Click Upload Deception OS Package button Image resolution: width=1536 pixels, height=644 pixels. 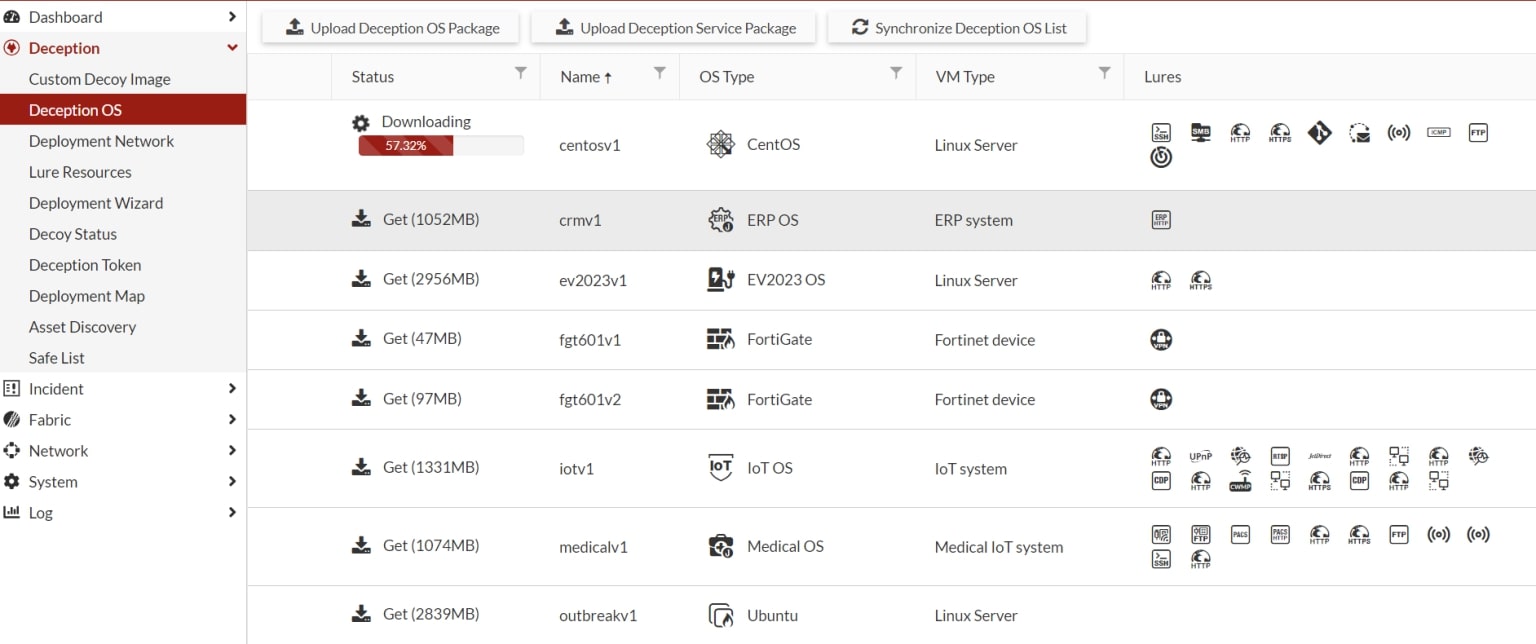click(391, 28)
